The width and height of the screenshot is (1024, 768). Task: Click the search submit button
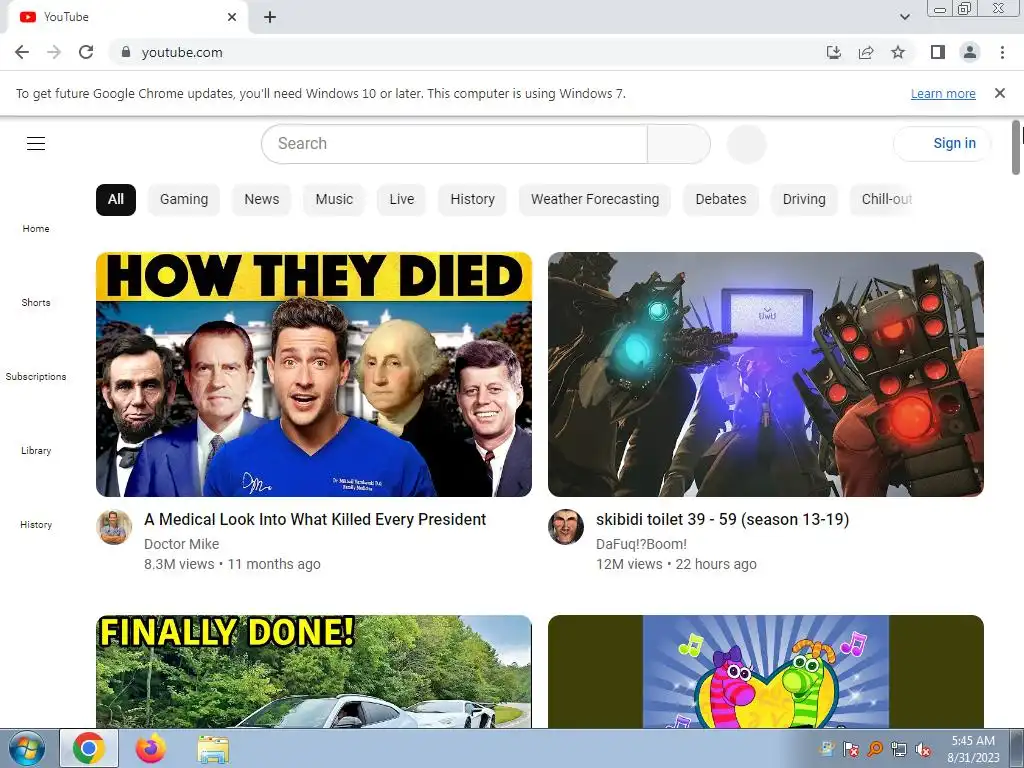[679, 144]
